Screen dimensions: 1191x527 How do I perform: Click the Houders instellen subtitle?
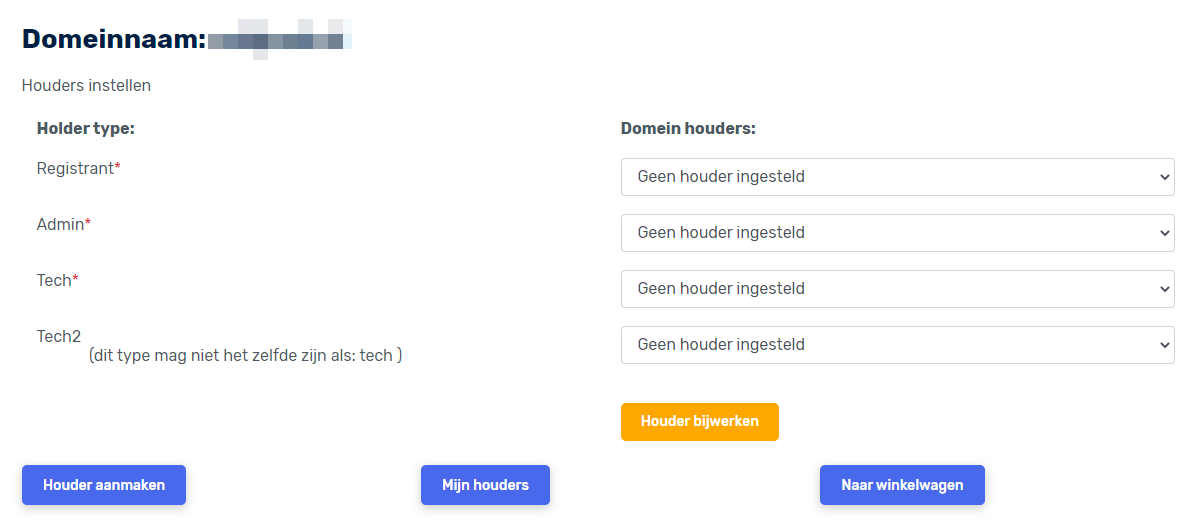86,86
